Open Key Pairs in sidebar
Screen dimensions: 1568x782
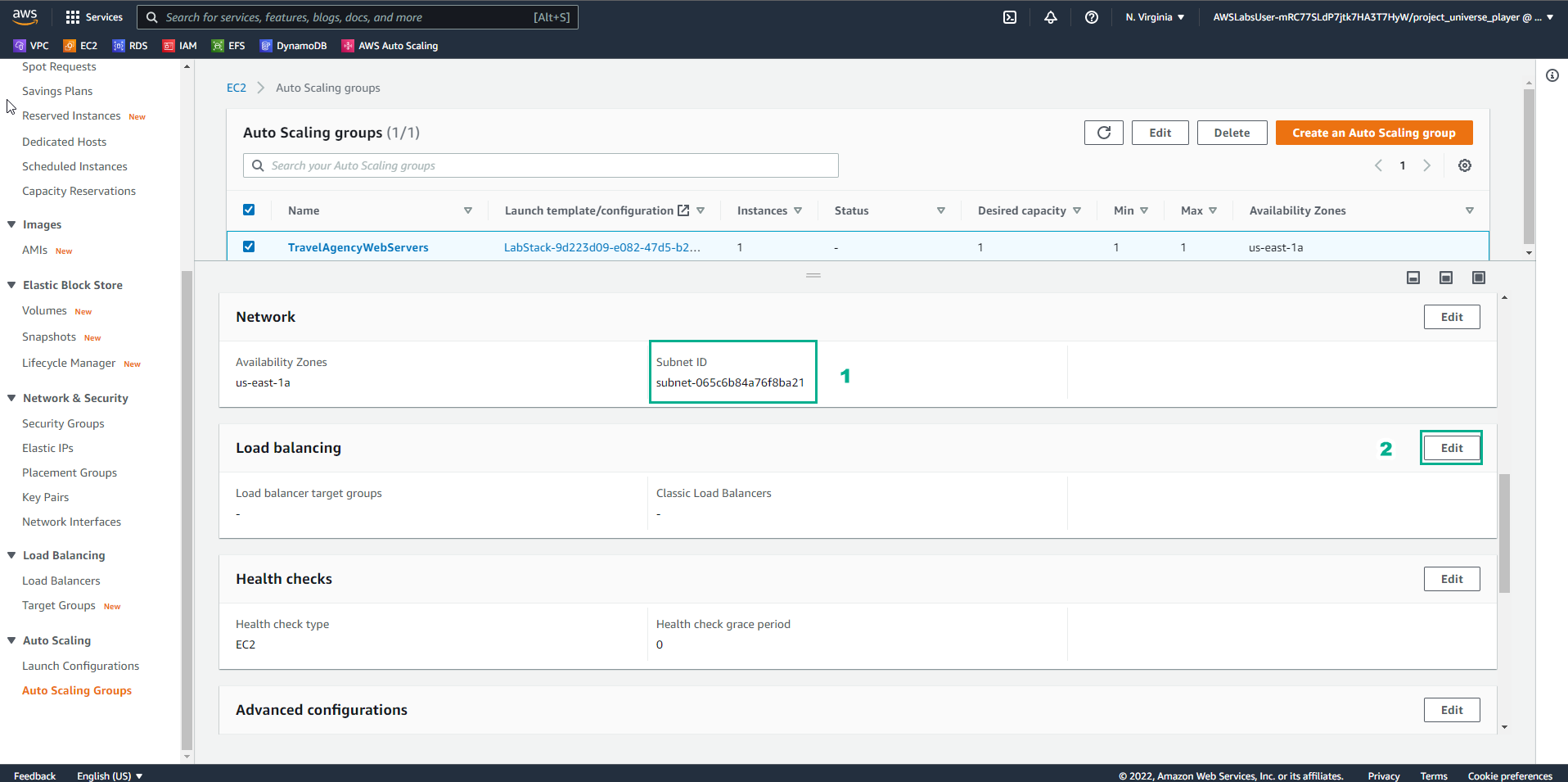pos(45,497)
